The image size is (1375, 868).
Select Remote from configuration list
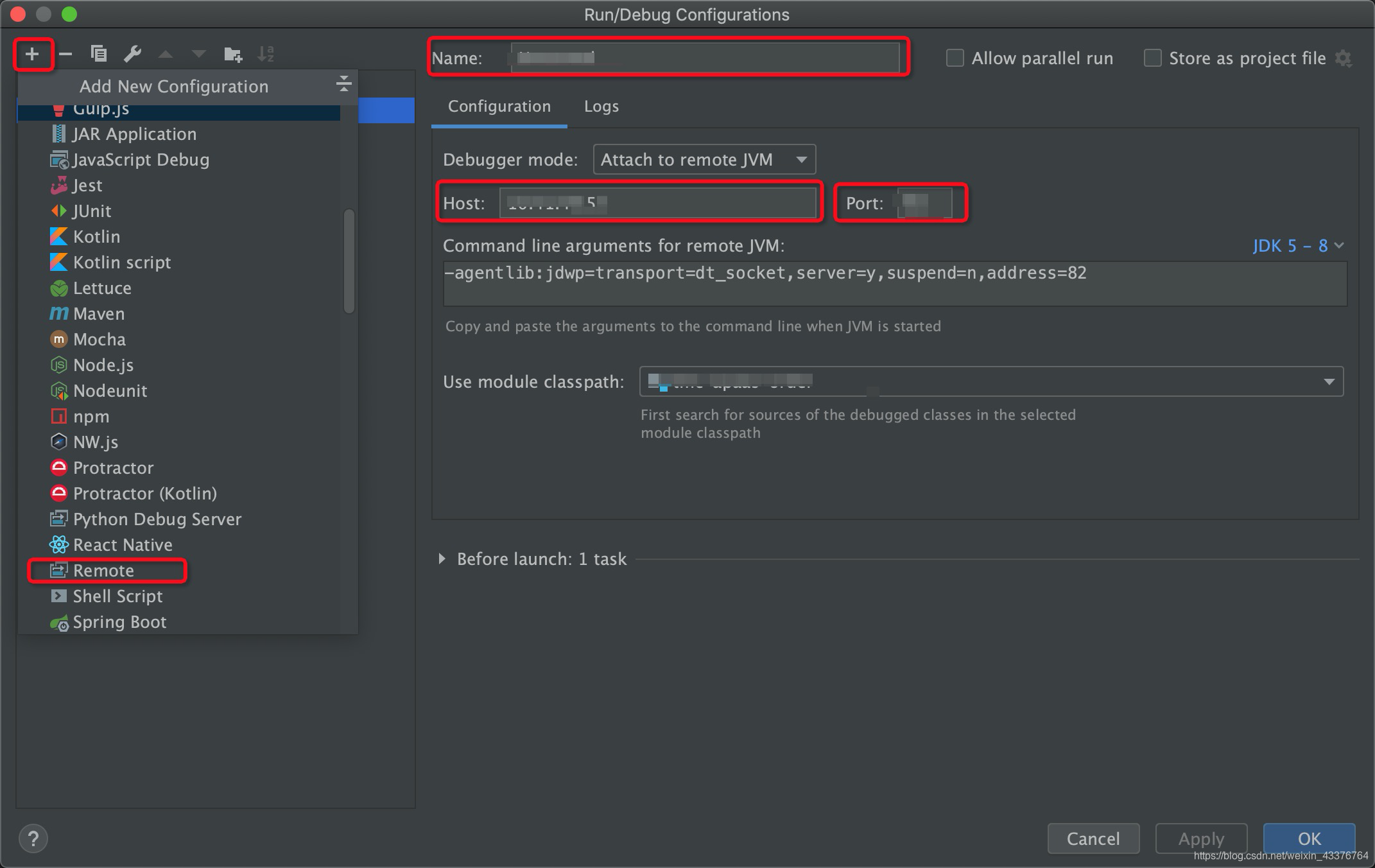pyautogui.click(x=104, y=571)
